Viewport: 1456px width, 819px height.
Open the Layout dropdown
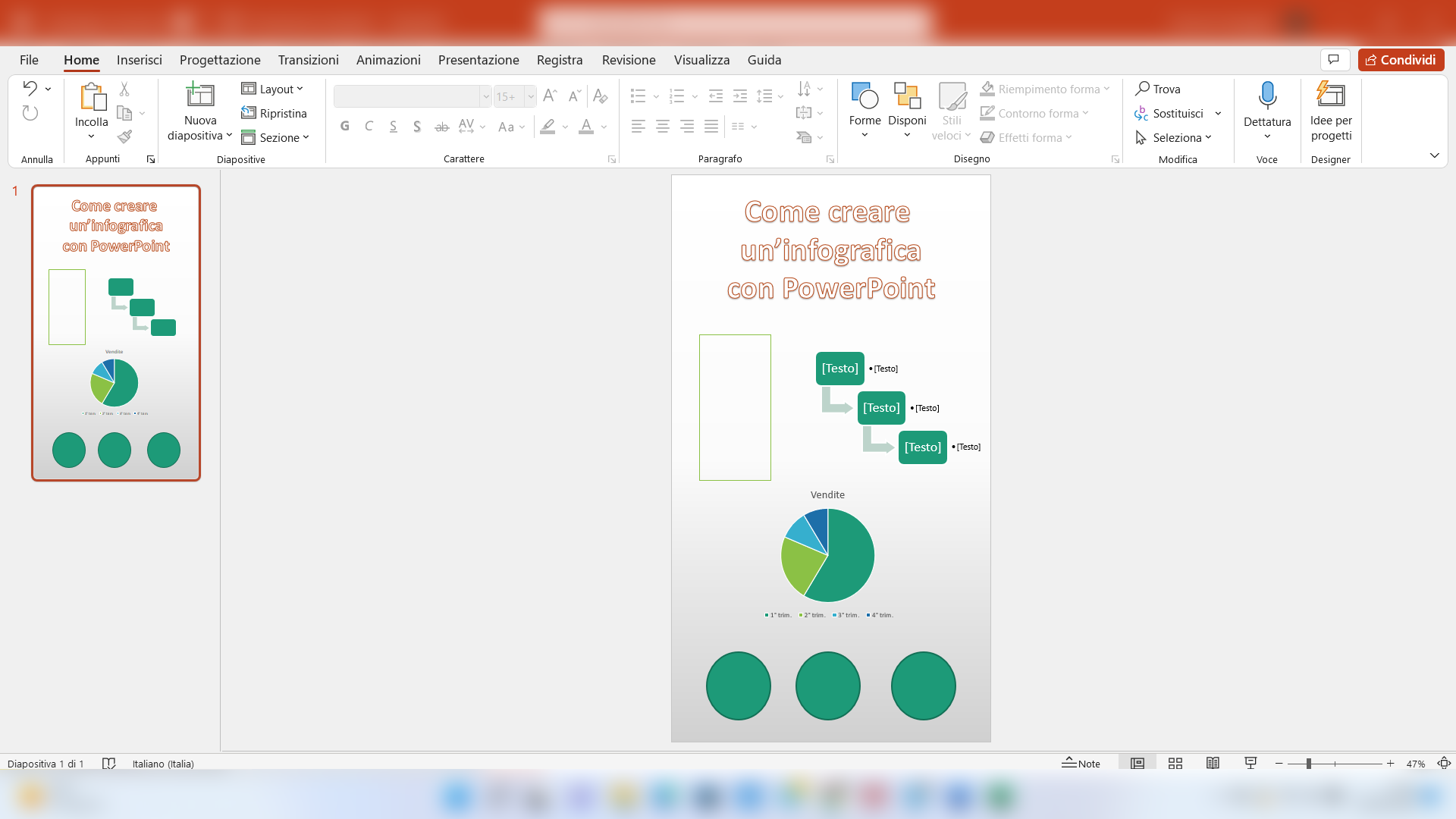click(x=273, y=89)
